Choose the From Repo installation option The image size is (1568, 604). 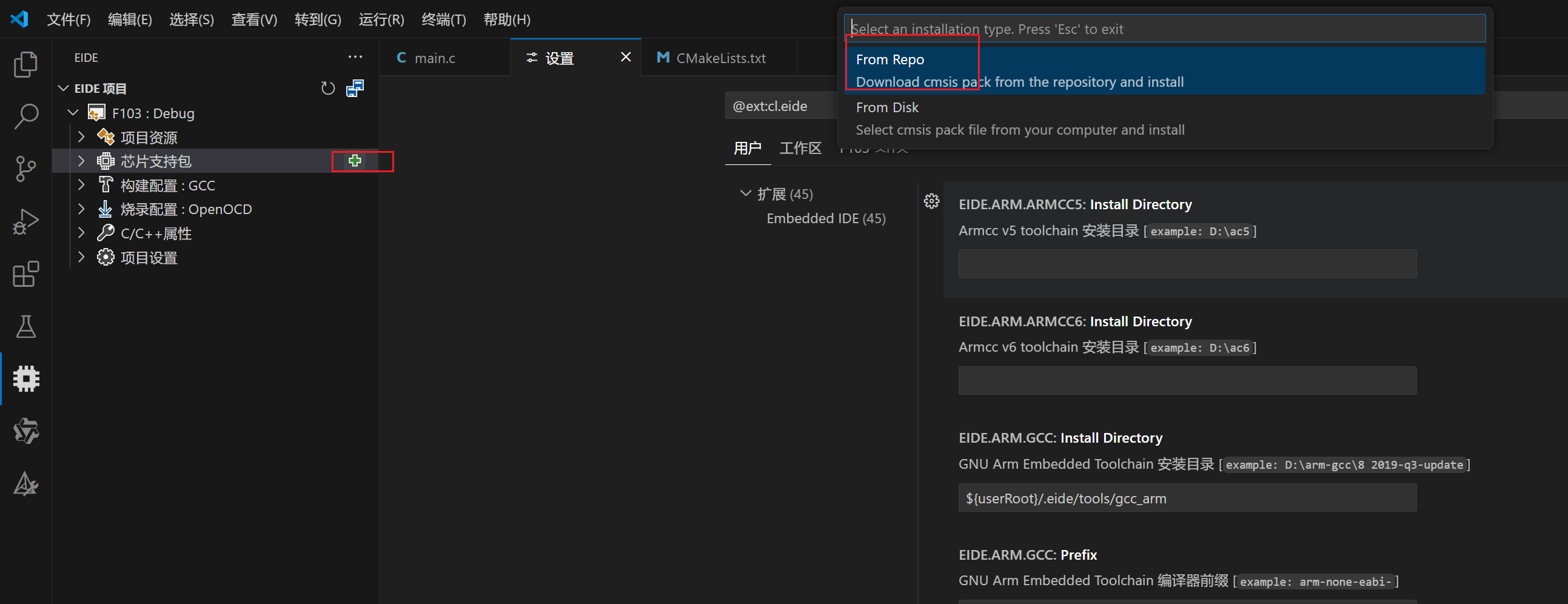[1164, 70]
